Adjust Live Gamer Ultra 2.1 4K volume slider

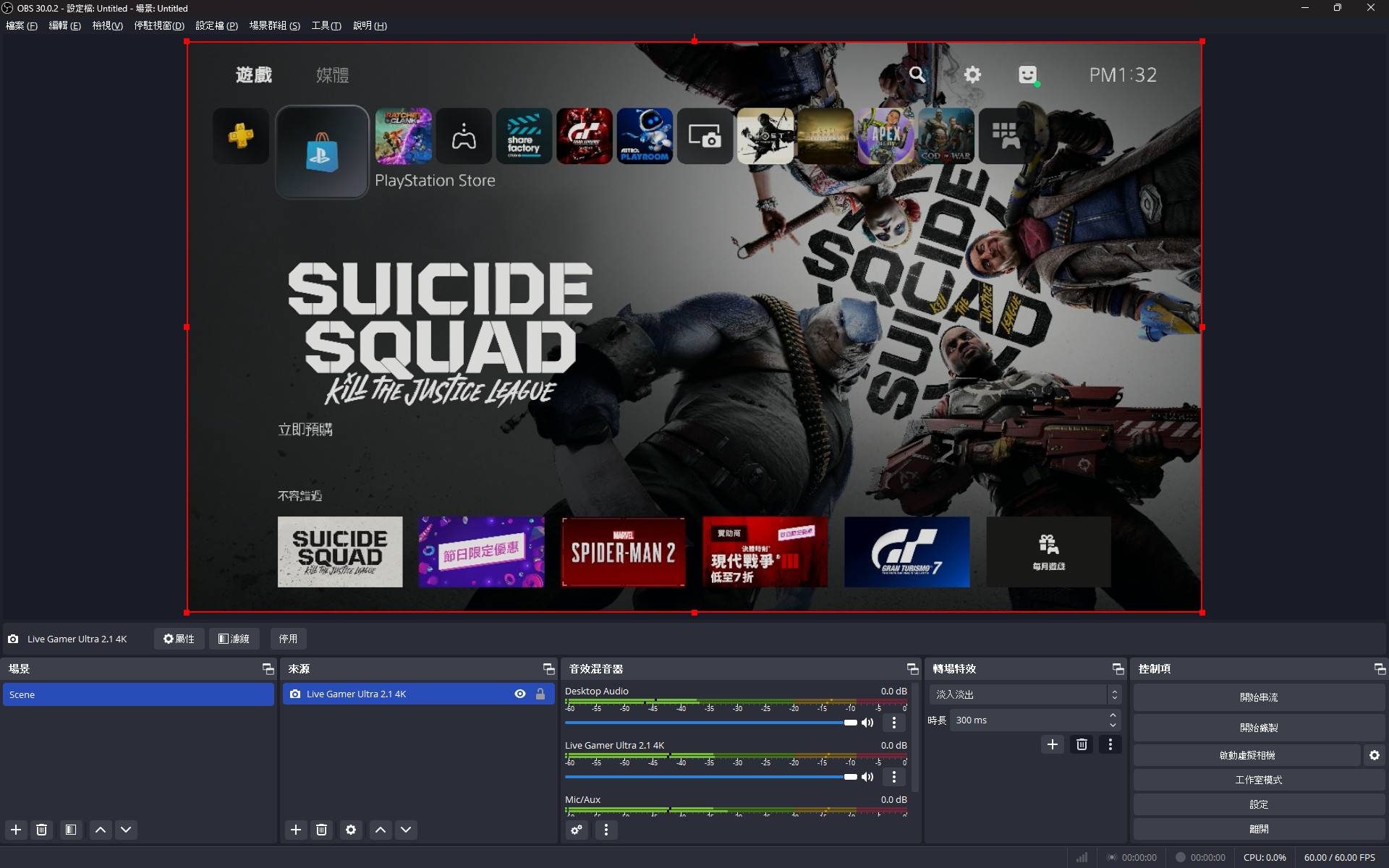(x=710, y=777)
